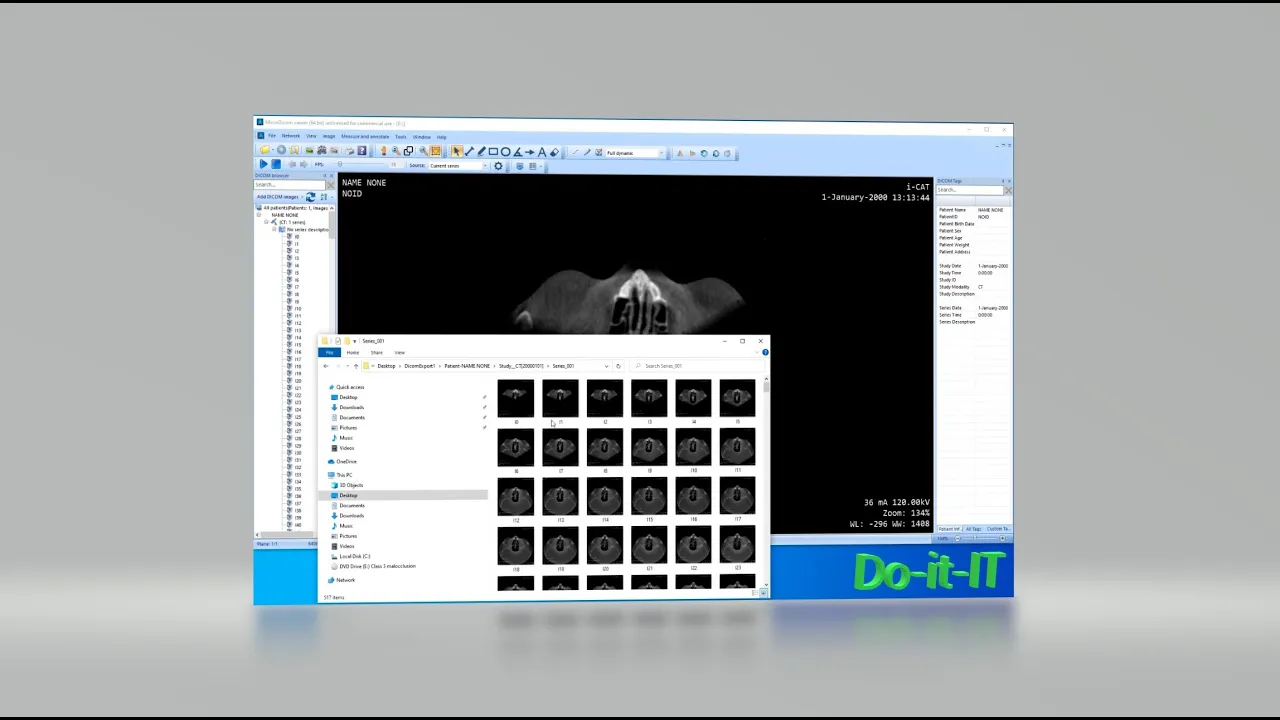Open the address bar history dropdown
Viewport: 1280px width, 720px height.
[x=606, y=366]
